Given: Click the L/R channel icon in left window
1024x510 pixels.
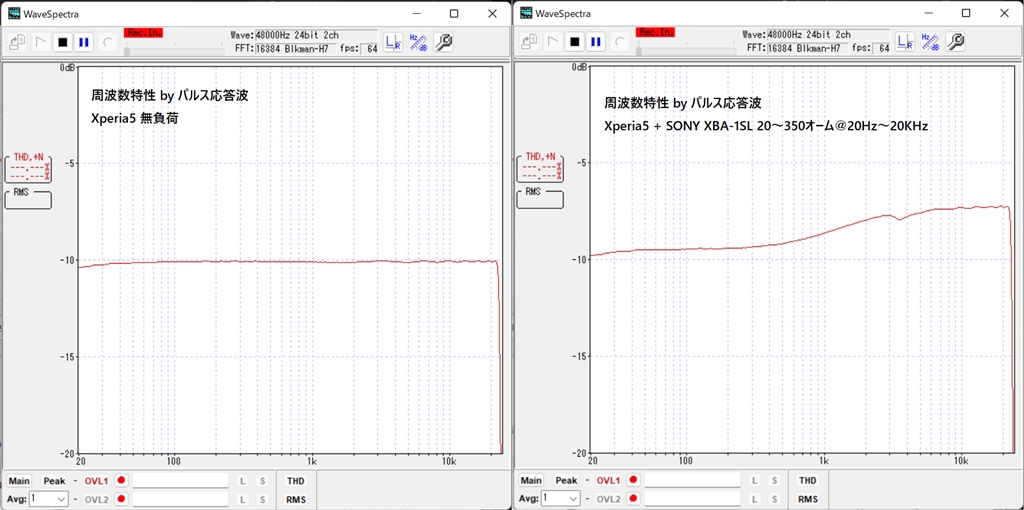Looking at the screenshot, I should 392,42.
